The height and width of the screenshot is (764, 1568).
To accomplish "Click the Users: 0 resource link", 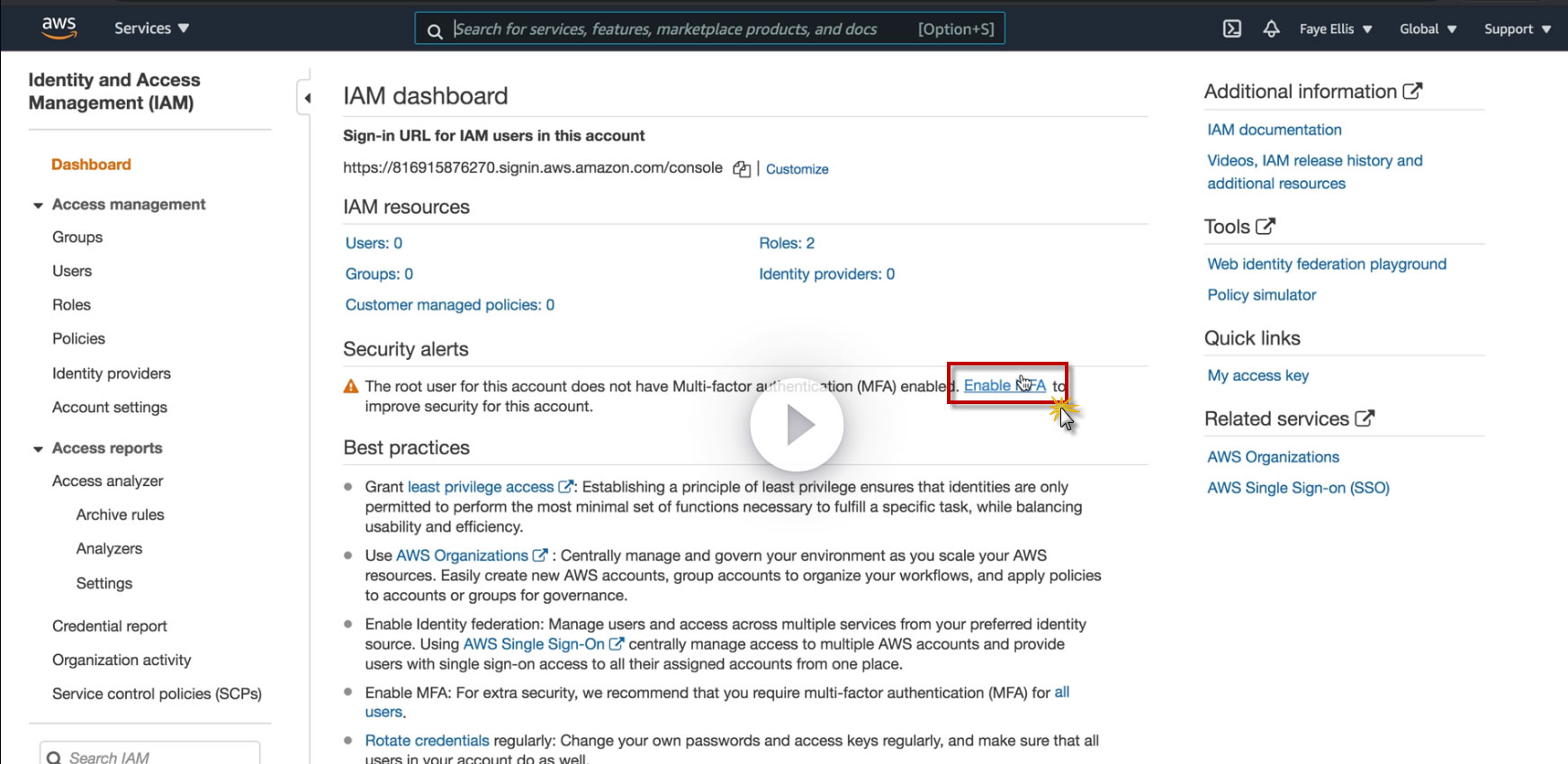I will click(374, 243).
